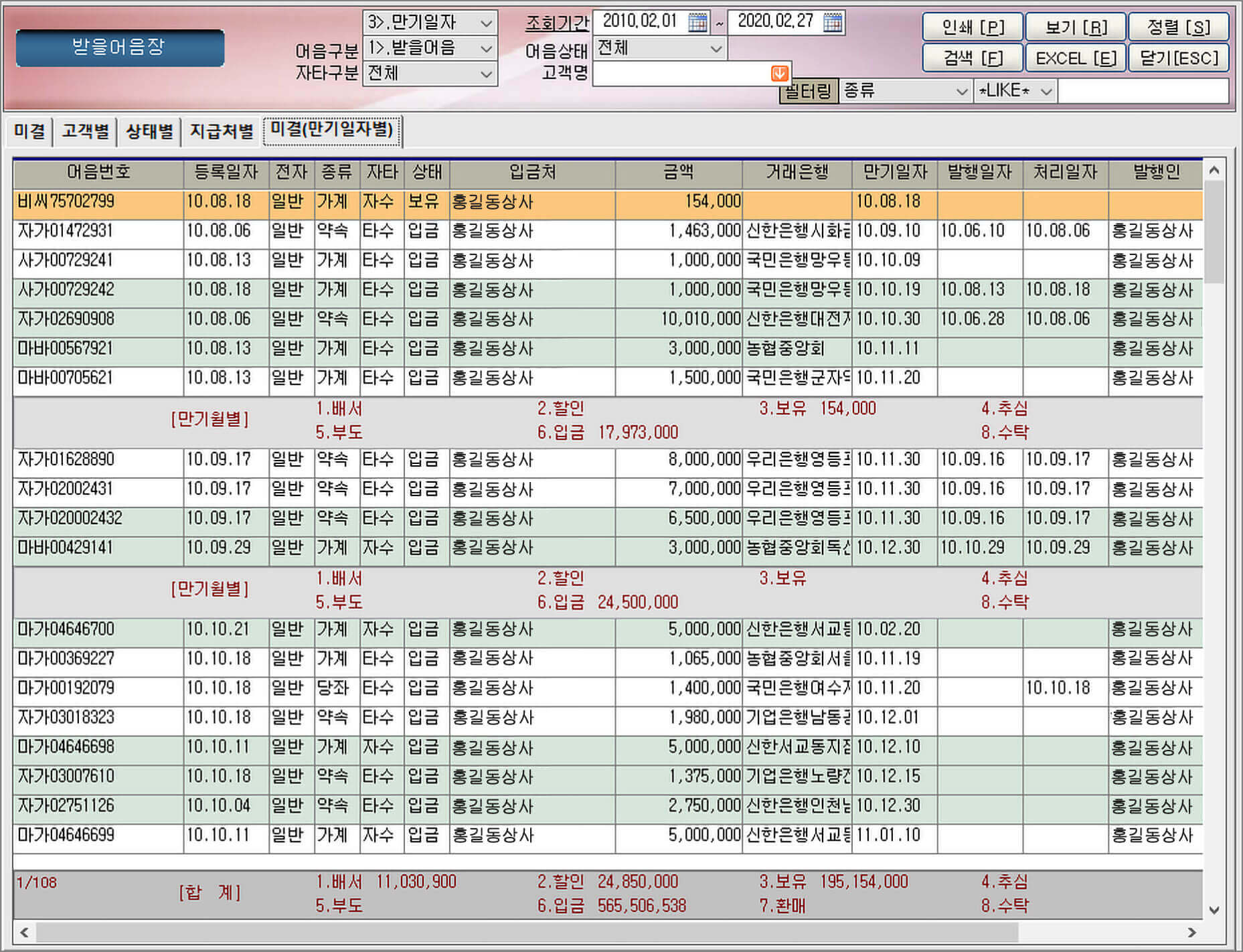The image size is (1243, 952).
Task: Click the 상태 column header
Action: (x=427, y=173)
